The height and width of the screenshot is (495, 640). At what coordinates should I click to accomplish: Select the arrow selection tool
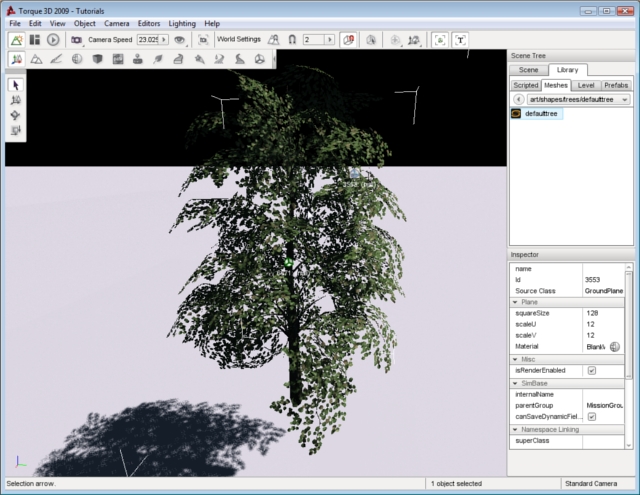pyautogui.click(x=16, y=86)
